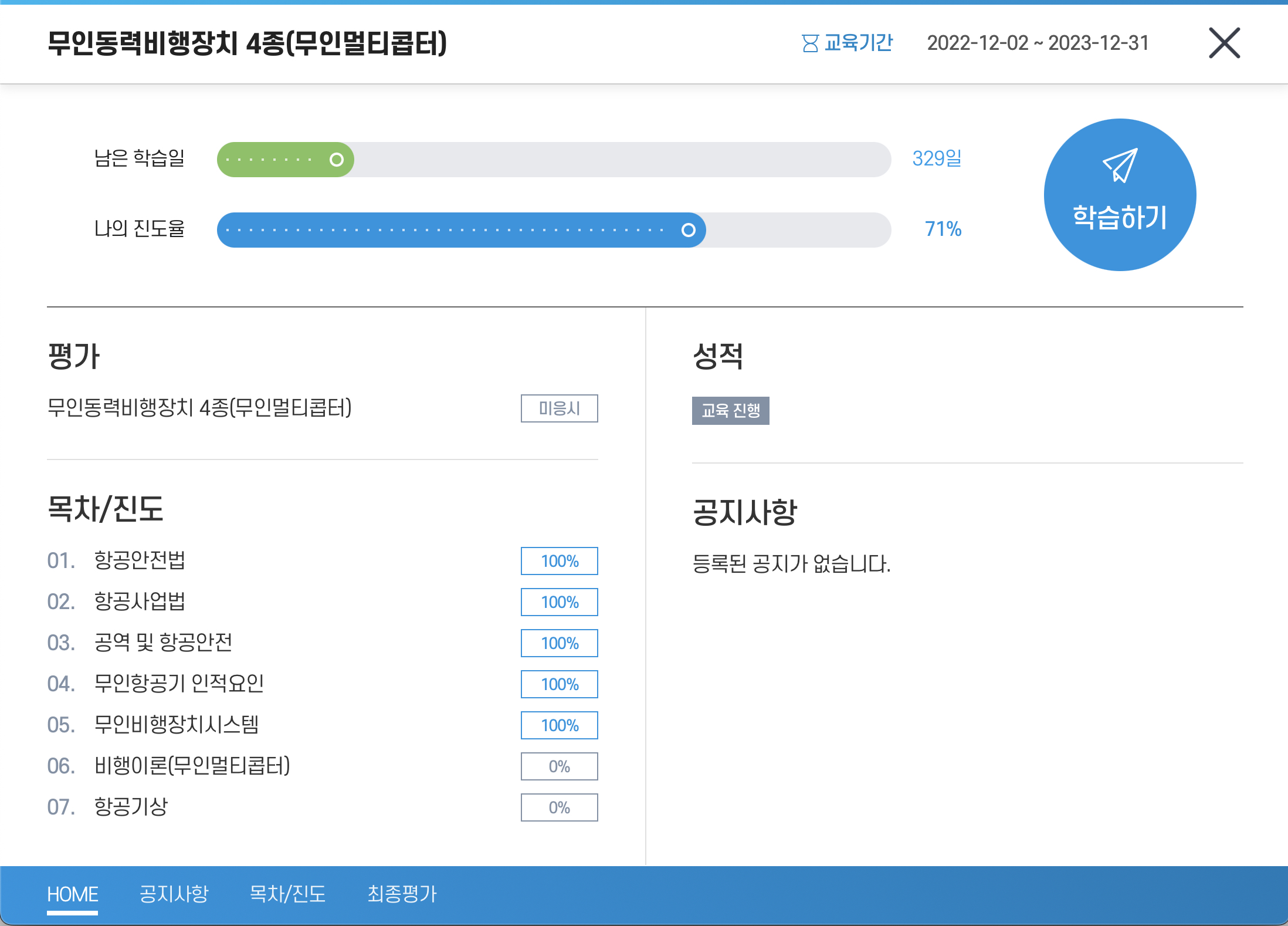Viewport: 1288px width, 926px height.
Task: Click the 남은 학습일 slider handle
Action: [x=335, y=159]
